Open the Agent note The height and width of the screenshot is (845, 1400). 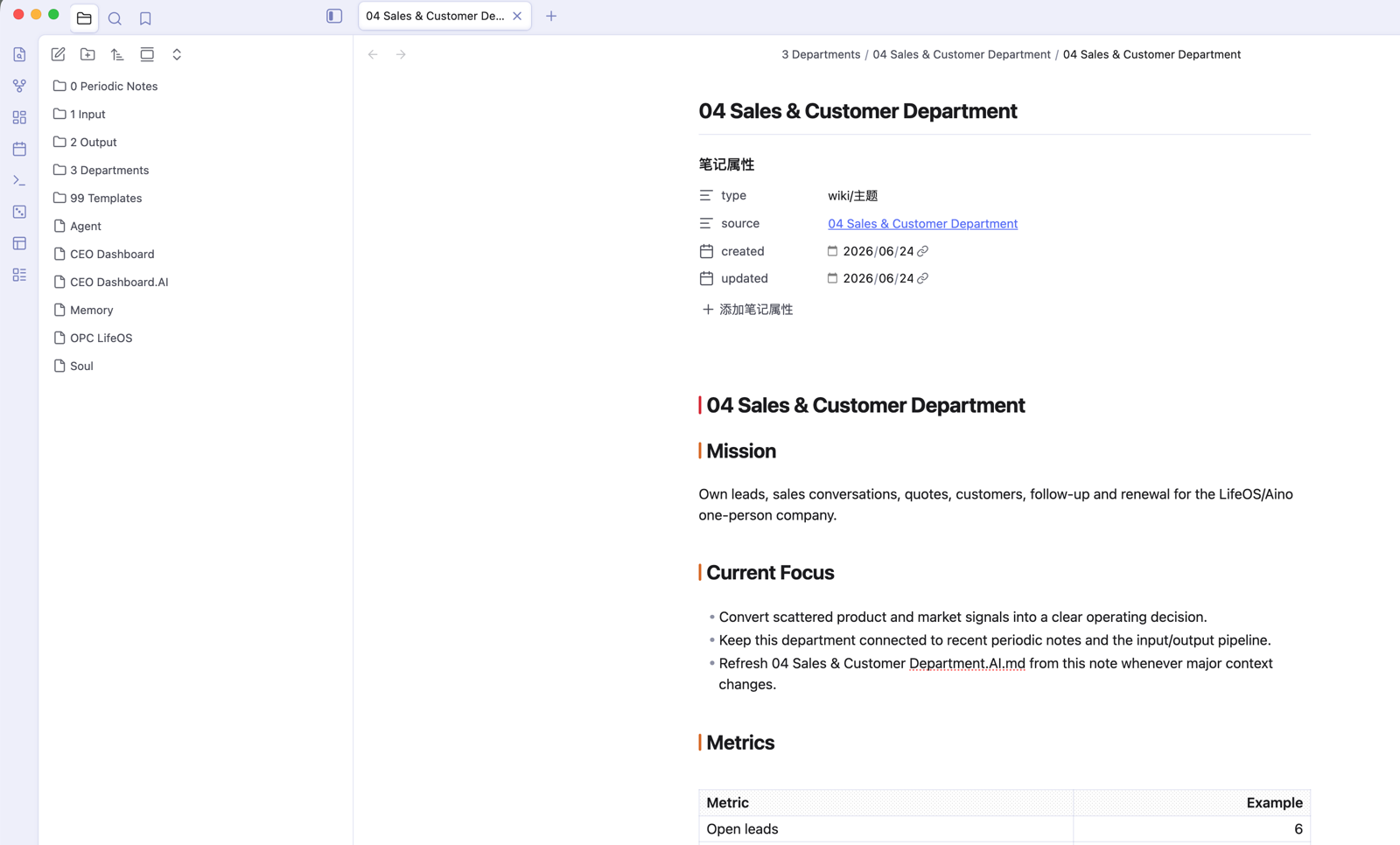click(x=196, y=226)
